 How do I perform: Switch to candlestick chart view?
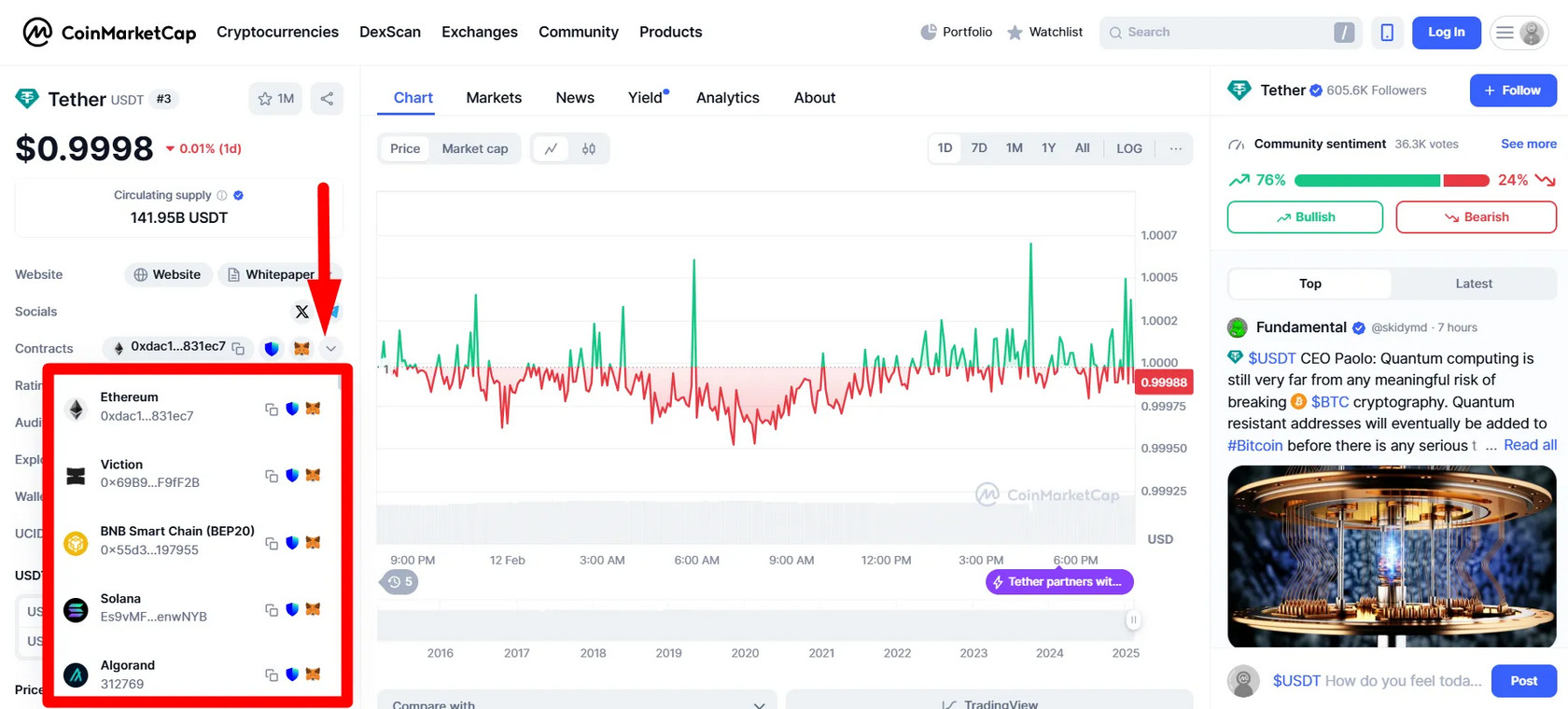coord(589,149)
